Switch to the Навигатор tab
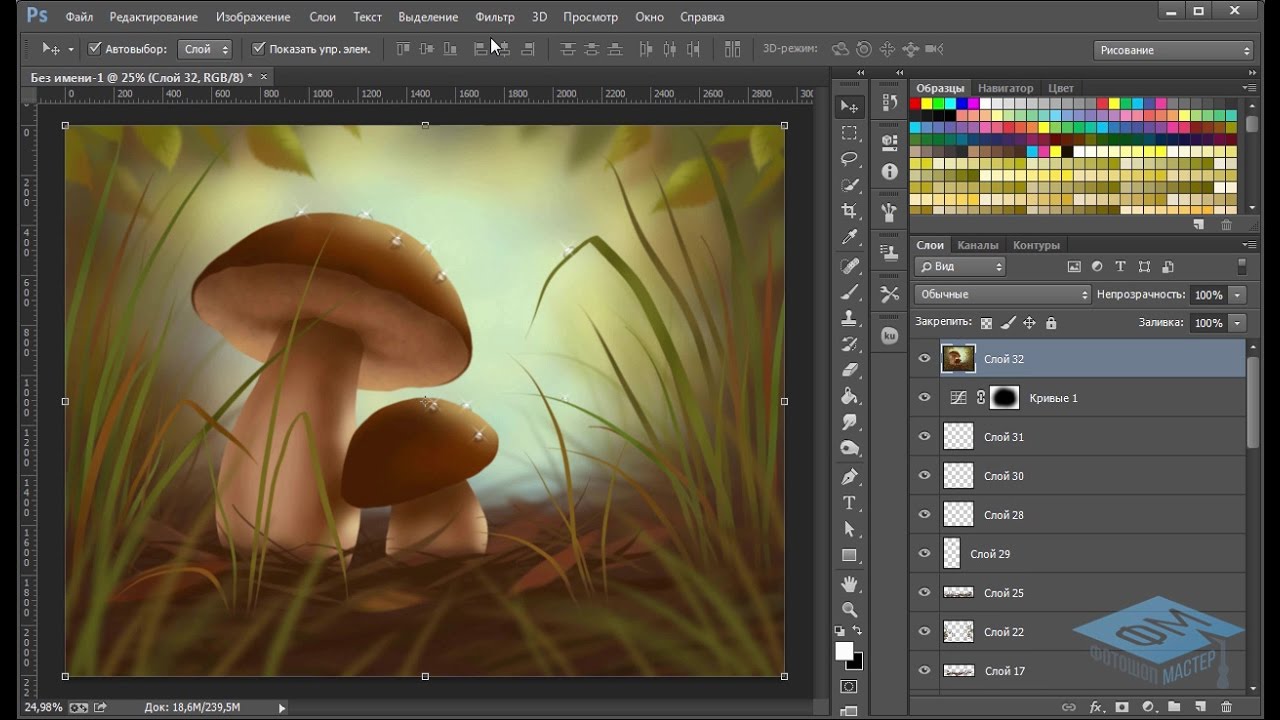The image size is (1280, 720). [1005, 88]
